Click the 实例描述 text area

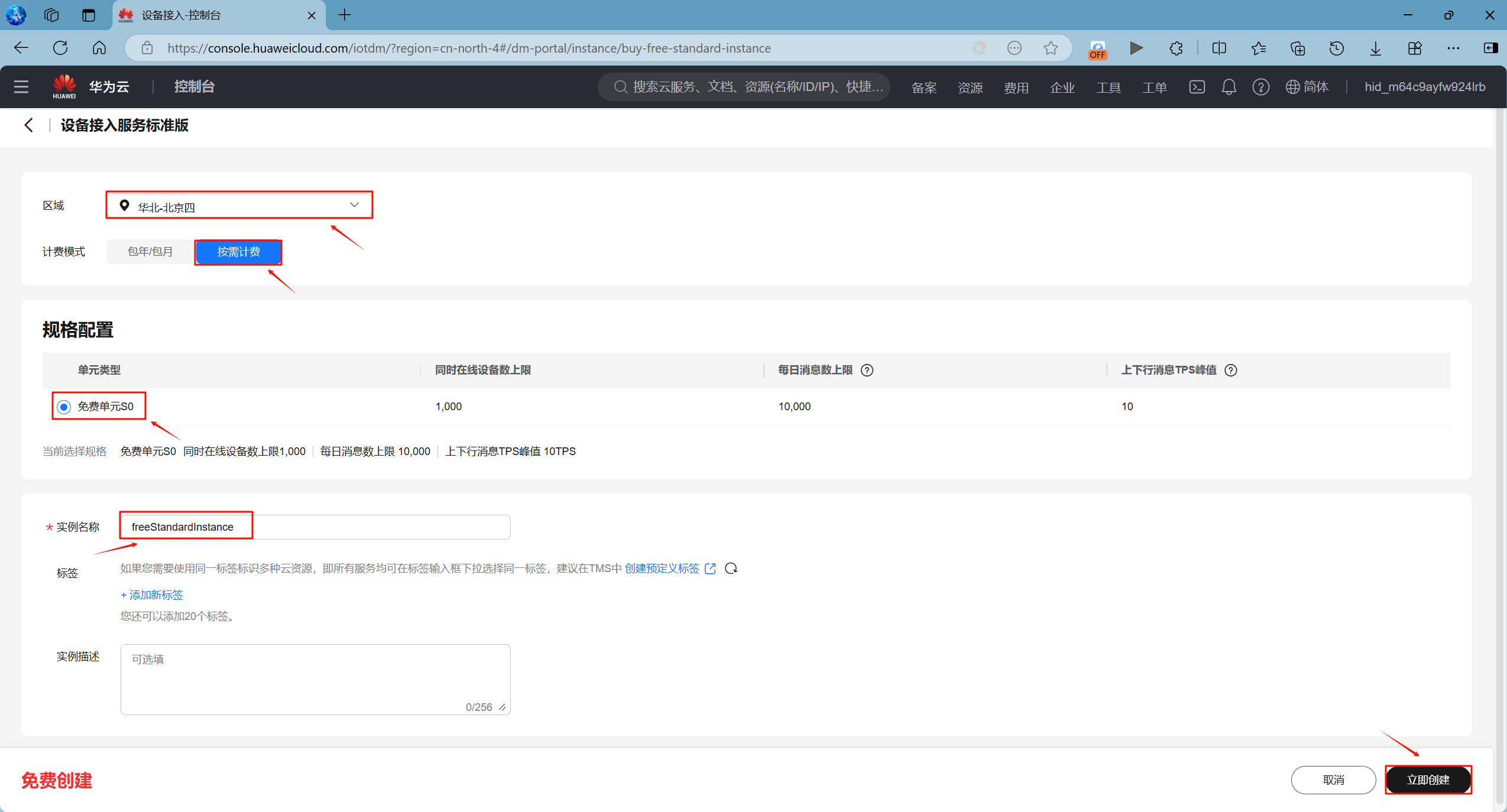tap(315, 679)
